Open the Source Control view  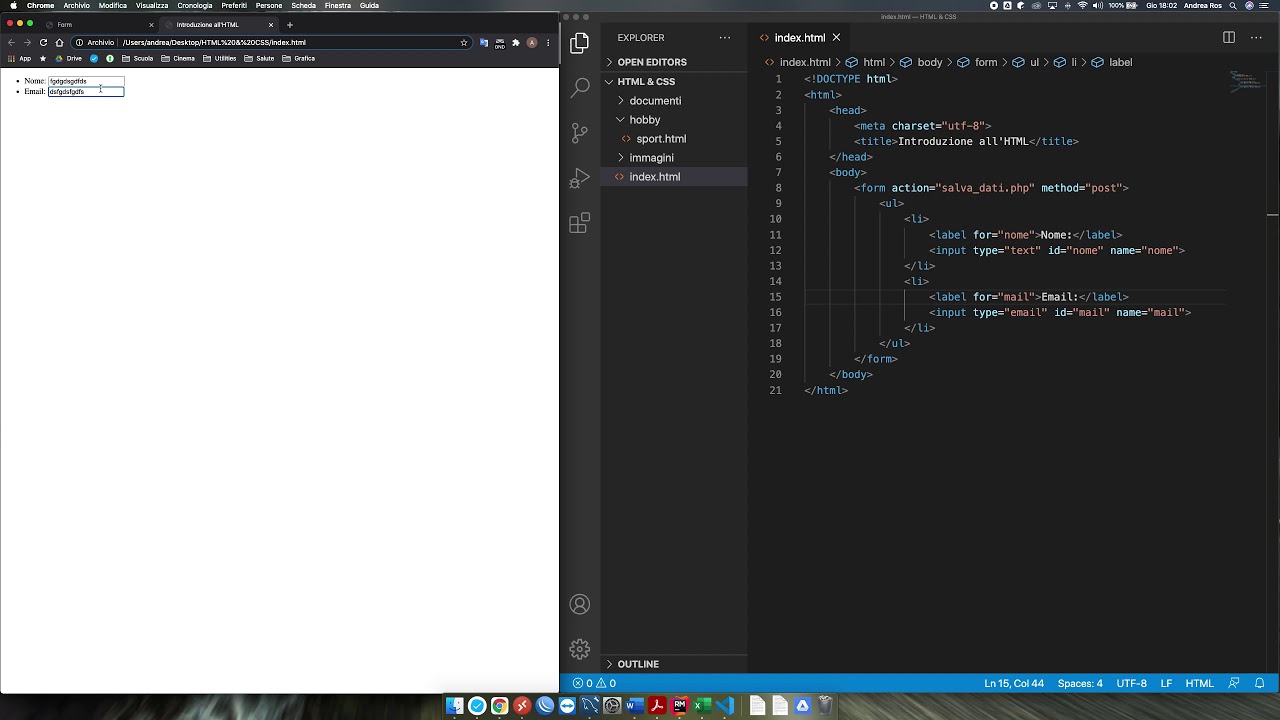tap(579, 133)
